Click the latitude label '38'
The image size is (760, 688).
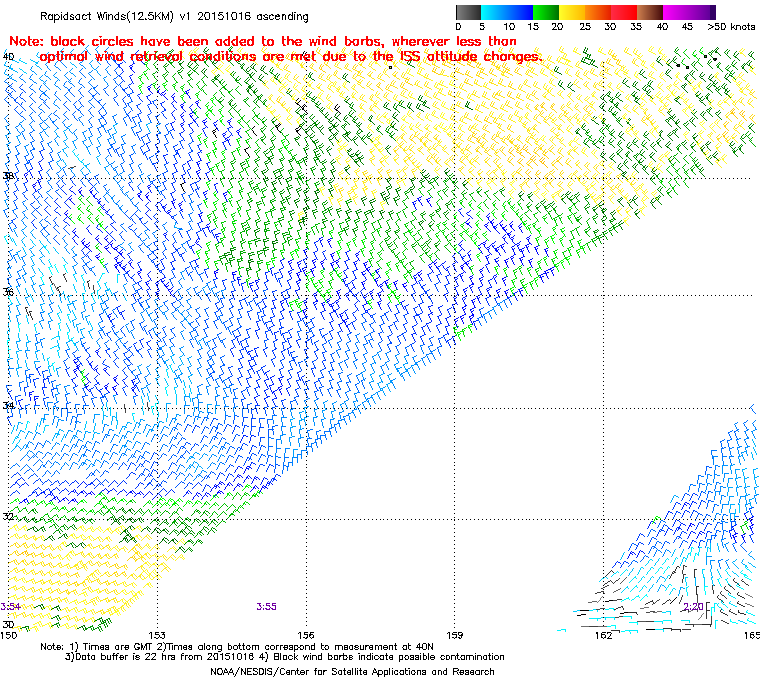point(9,176)
